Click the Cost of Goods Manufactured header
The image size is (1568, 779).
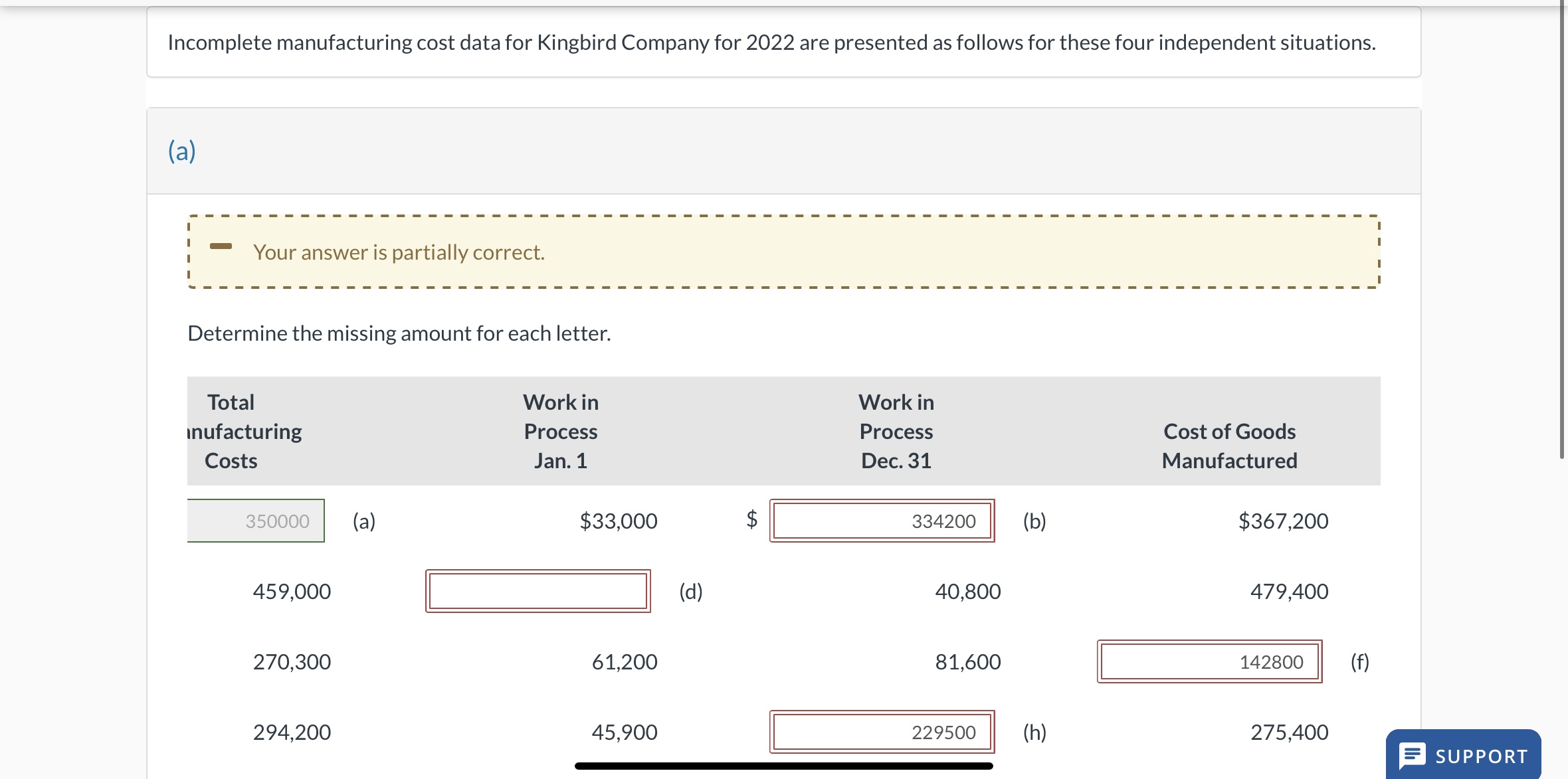pos(1228,446)
